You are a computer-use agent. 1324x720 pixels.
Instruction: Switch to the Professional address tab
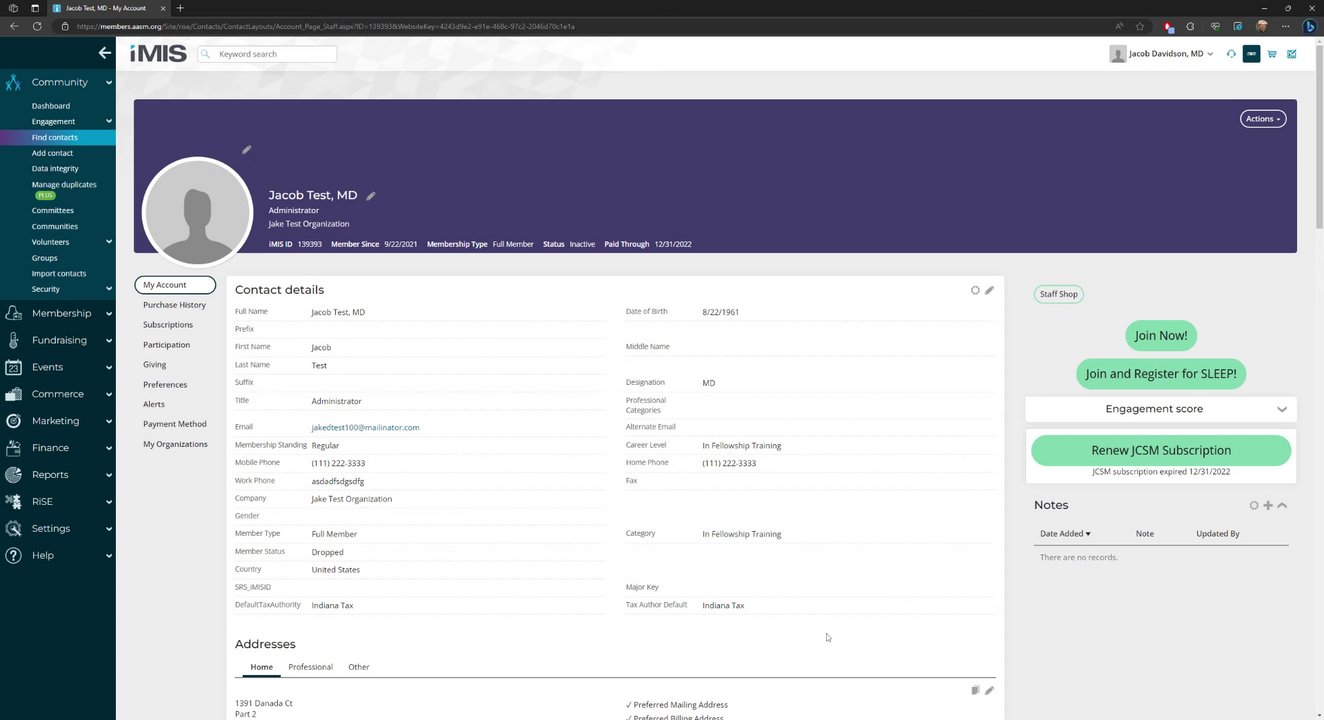click(x=310, y=667)
